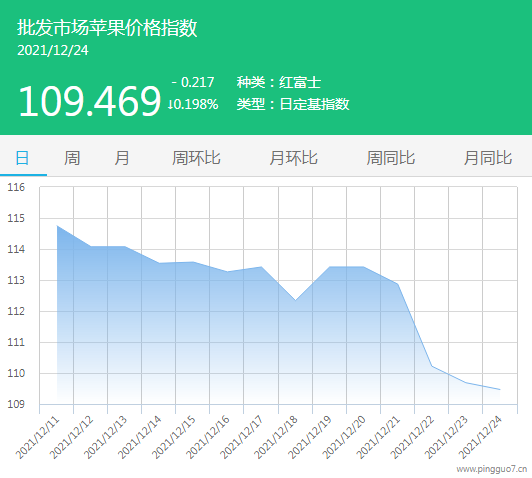Show the 周环比 week-over-week tab
532x478 pixels.
(x=196, y=158)
